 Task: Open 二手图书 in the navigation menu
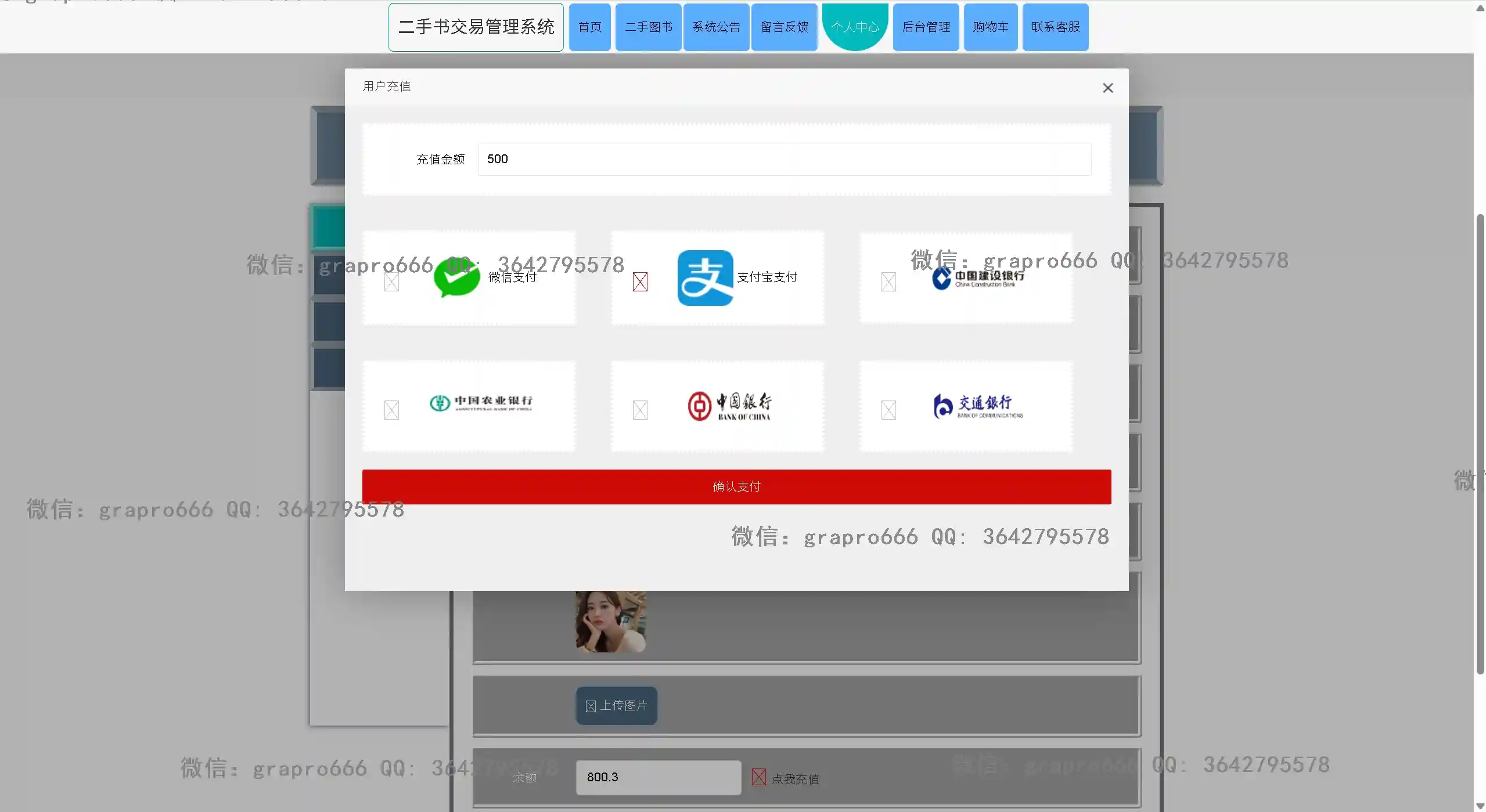click(x=648, y=27)
